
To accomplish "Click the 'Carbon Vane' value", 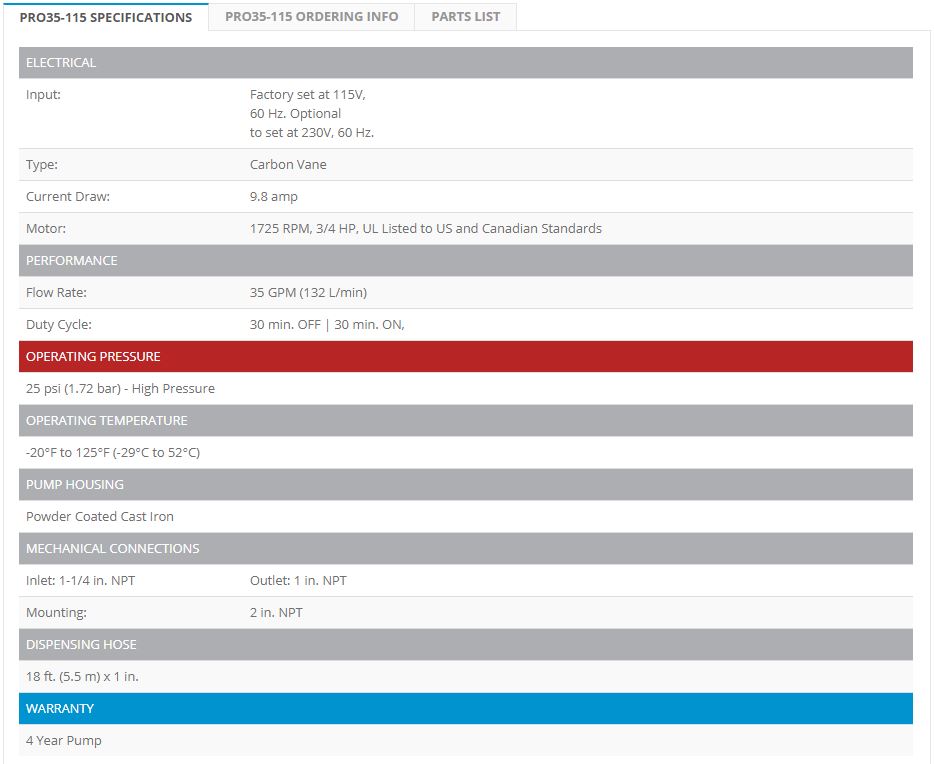I will click(x=288, y=164).
